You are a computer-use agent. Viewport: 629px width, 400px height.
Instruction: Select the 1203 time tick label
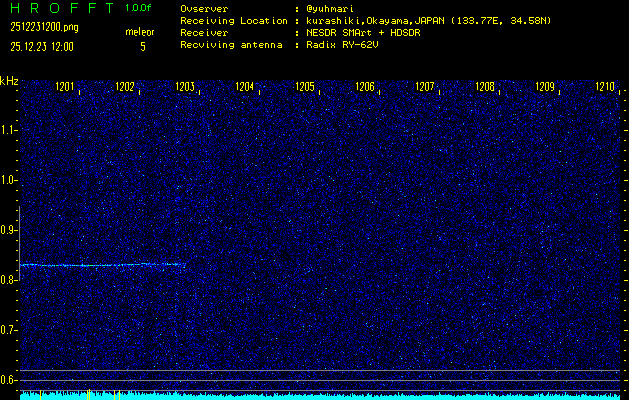point(185,88)
